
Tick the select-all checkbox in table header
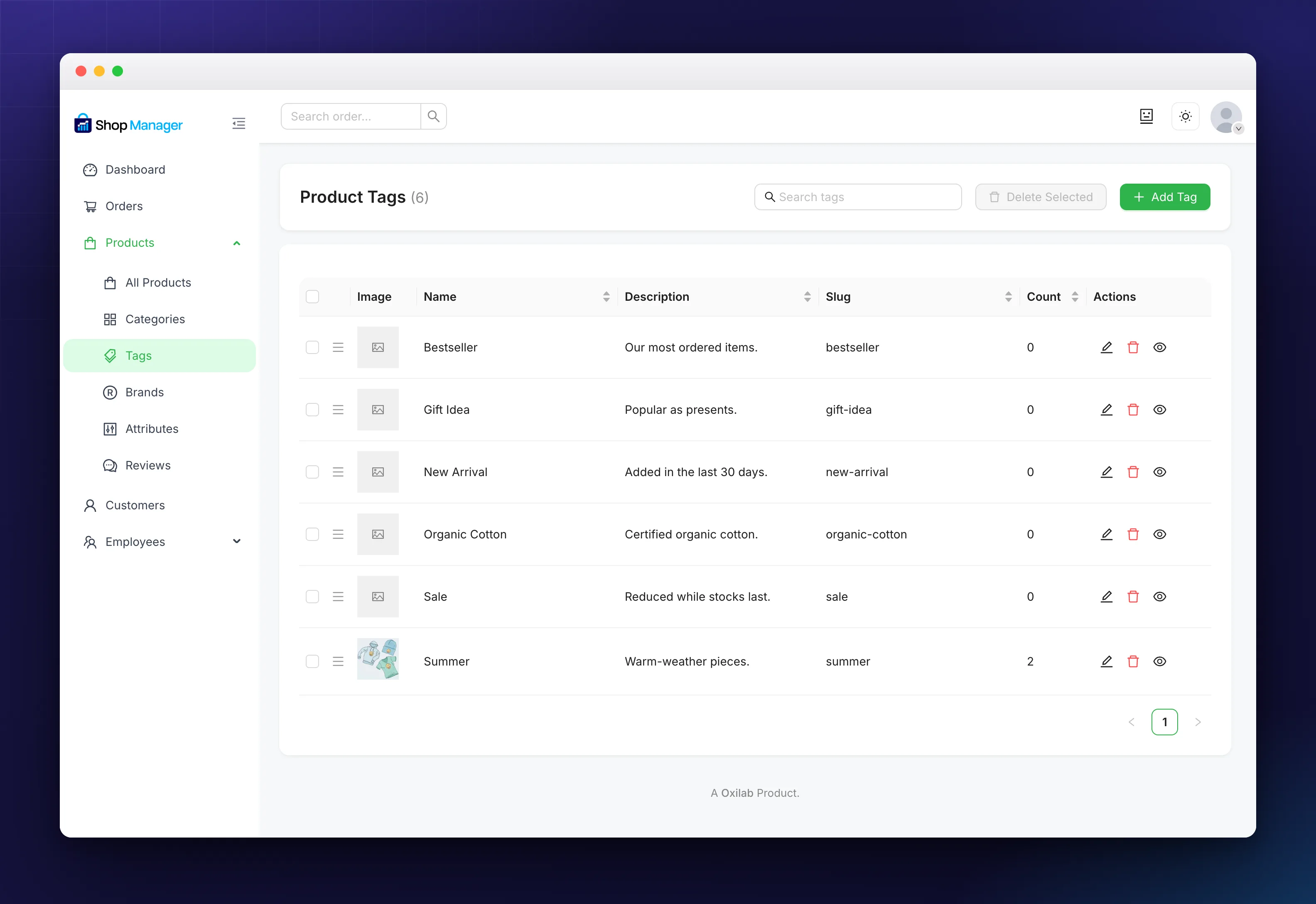click(312, 297)
